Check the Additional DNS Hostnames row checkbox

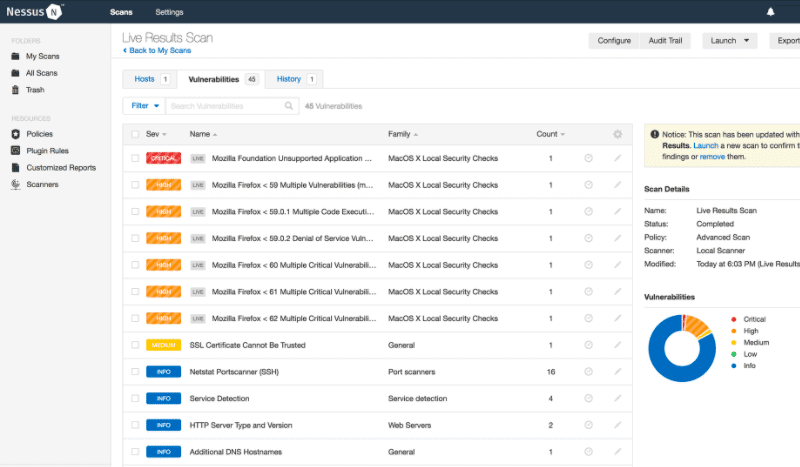point(135,452)
